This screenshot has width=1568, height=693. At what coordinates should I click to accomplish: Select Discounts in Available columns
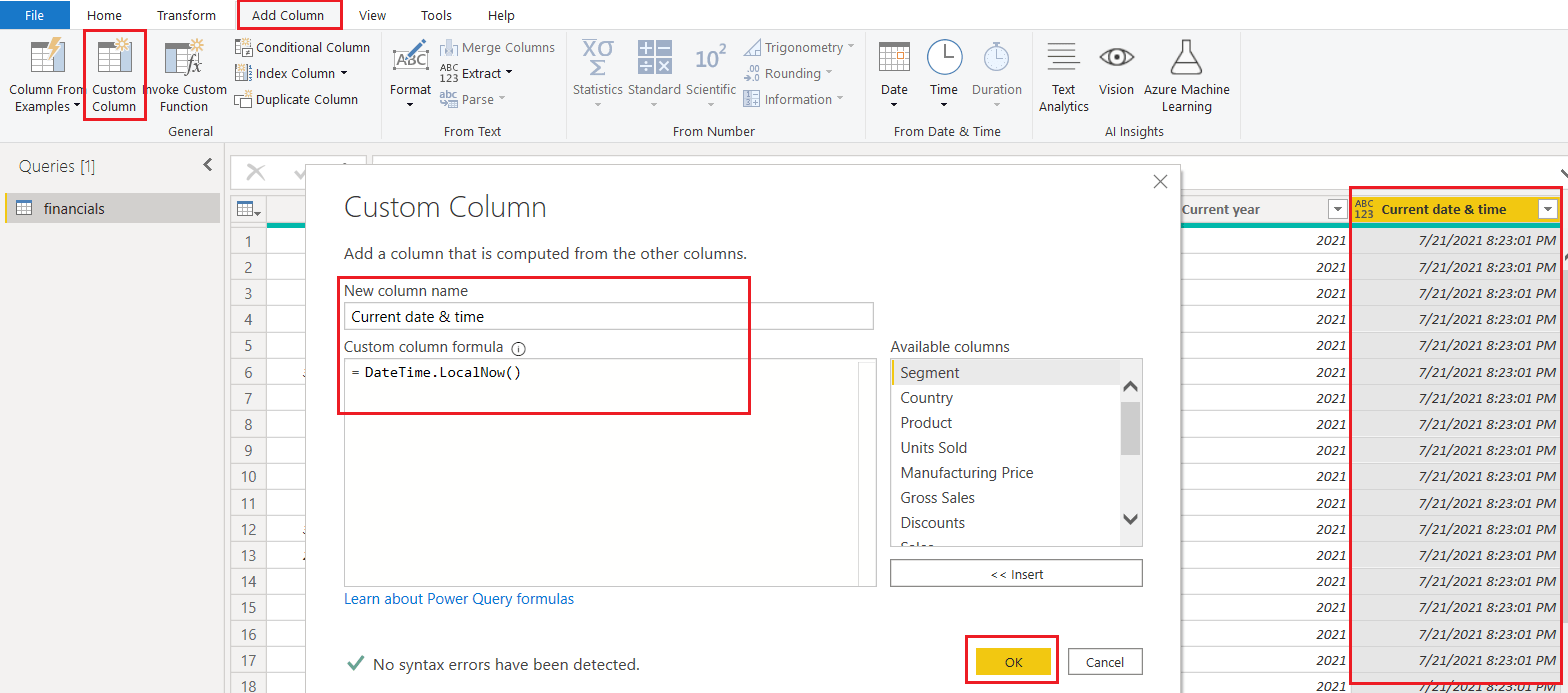[1004, 522]
